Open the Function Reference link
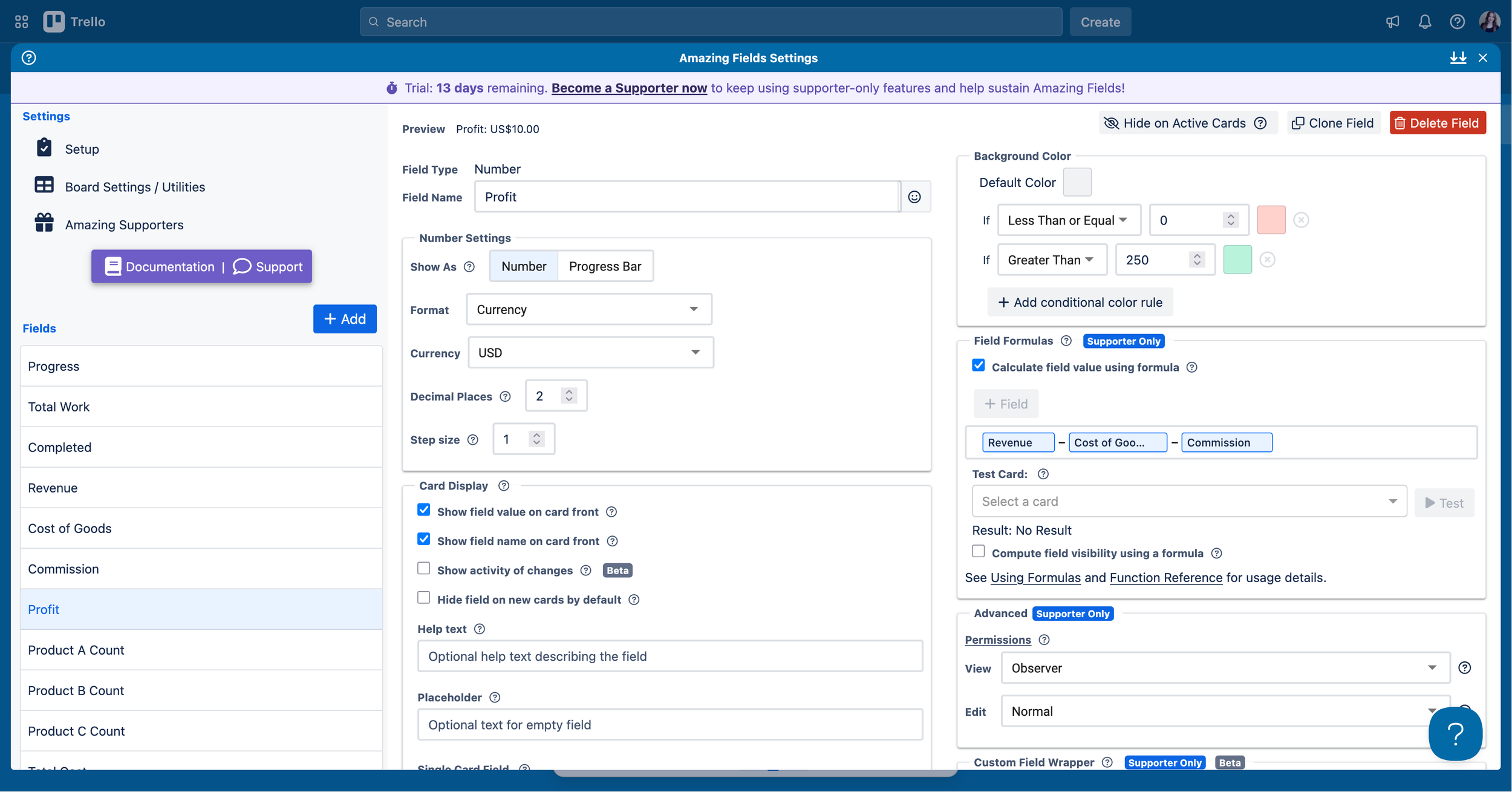 1165,578
